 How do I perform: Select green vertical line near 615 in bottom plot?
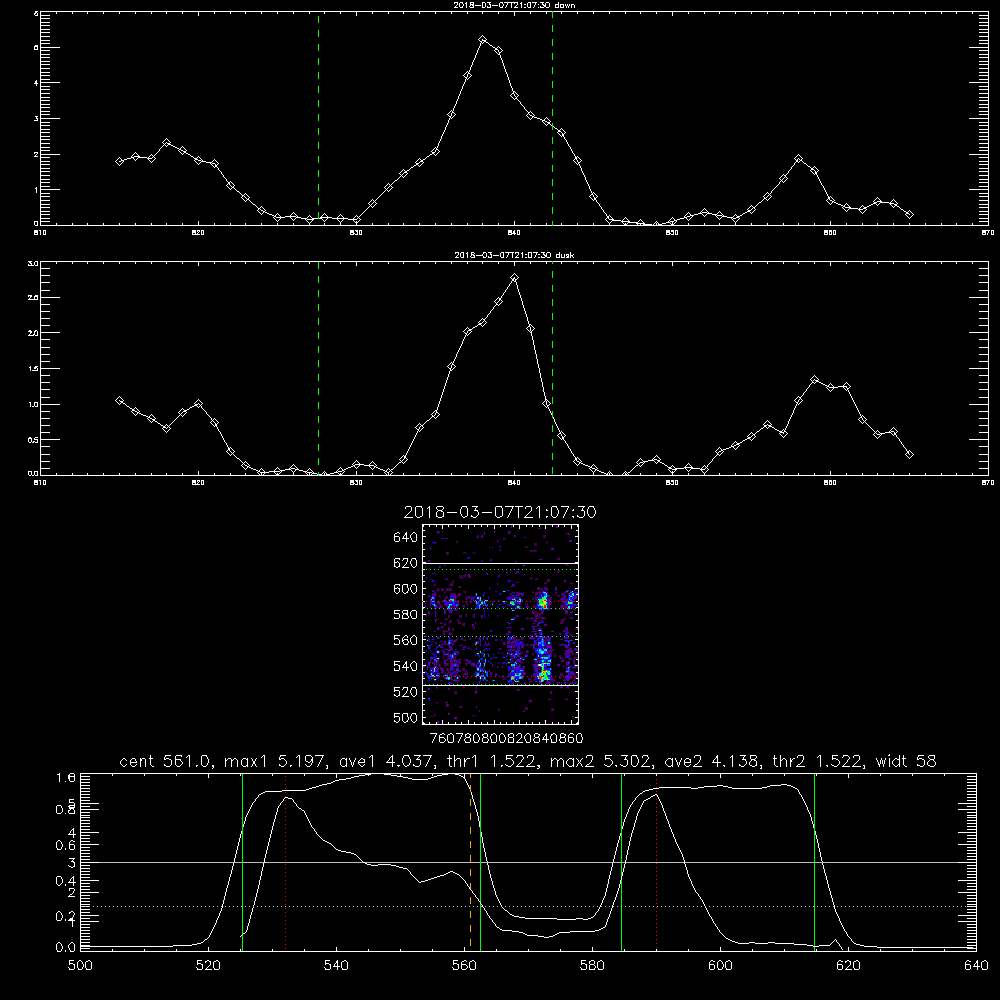(814, 862)
